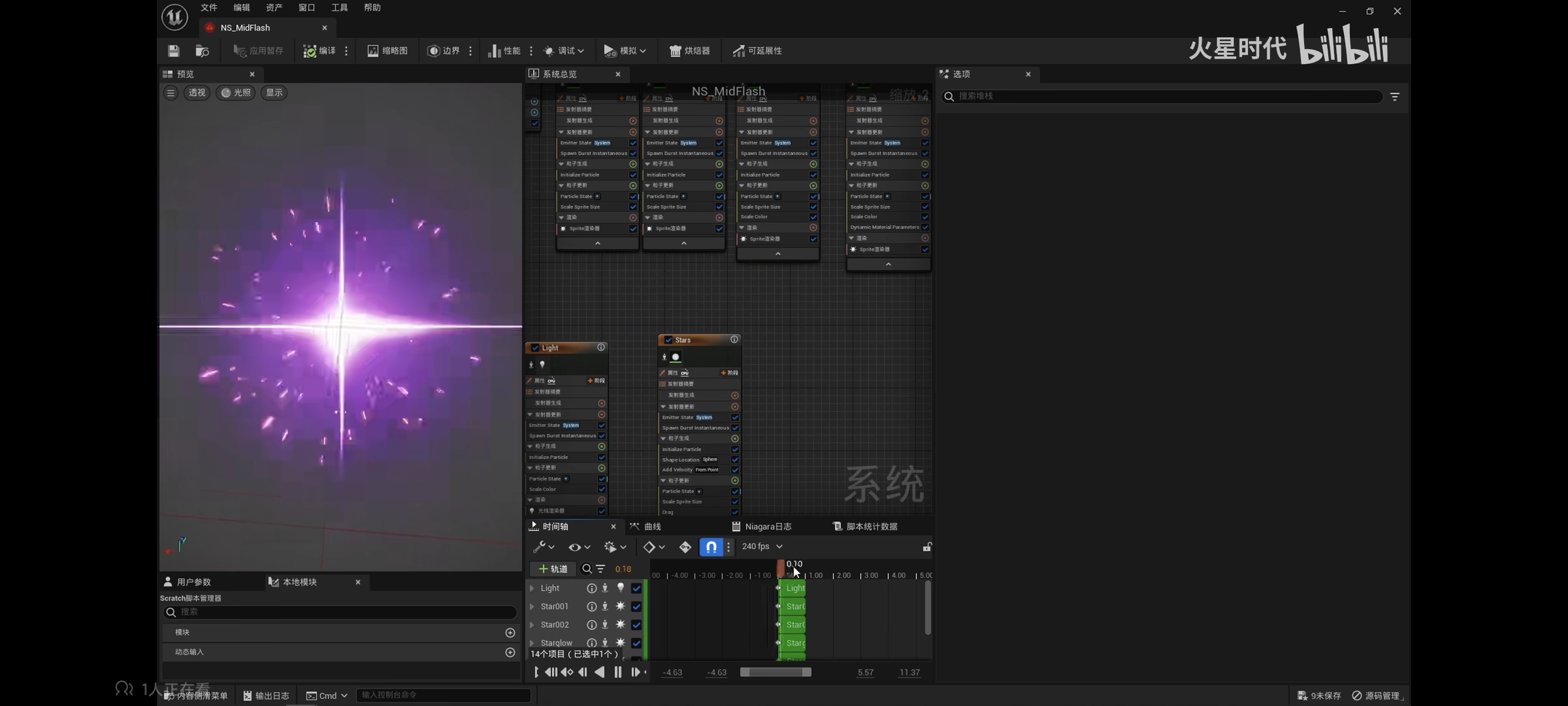The height and width of the screenshot is (706, 1568).
Task: Click the 轨道 add track button
Action: (553, 569)
